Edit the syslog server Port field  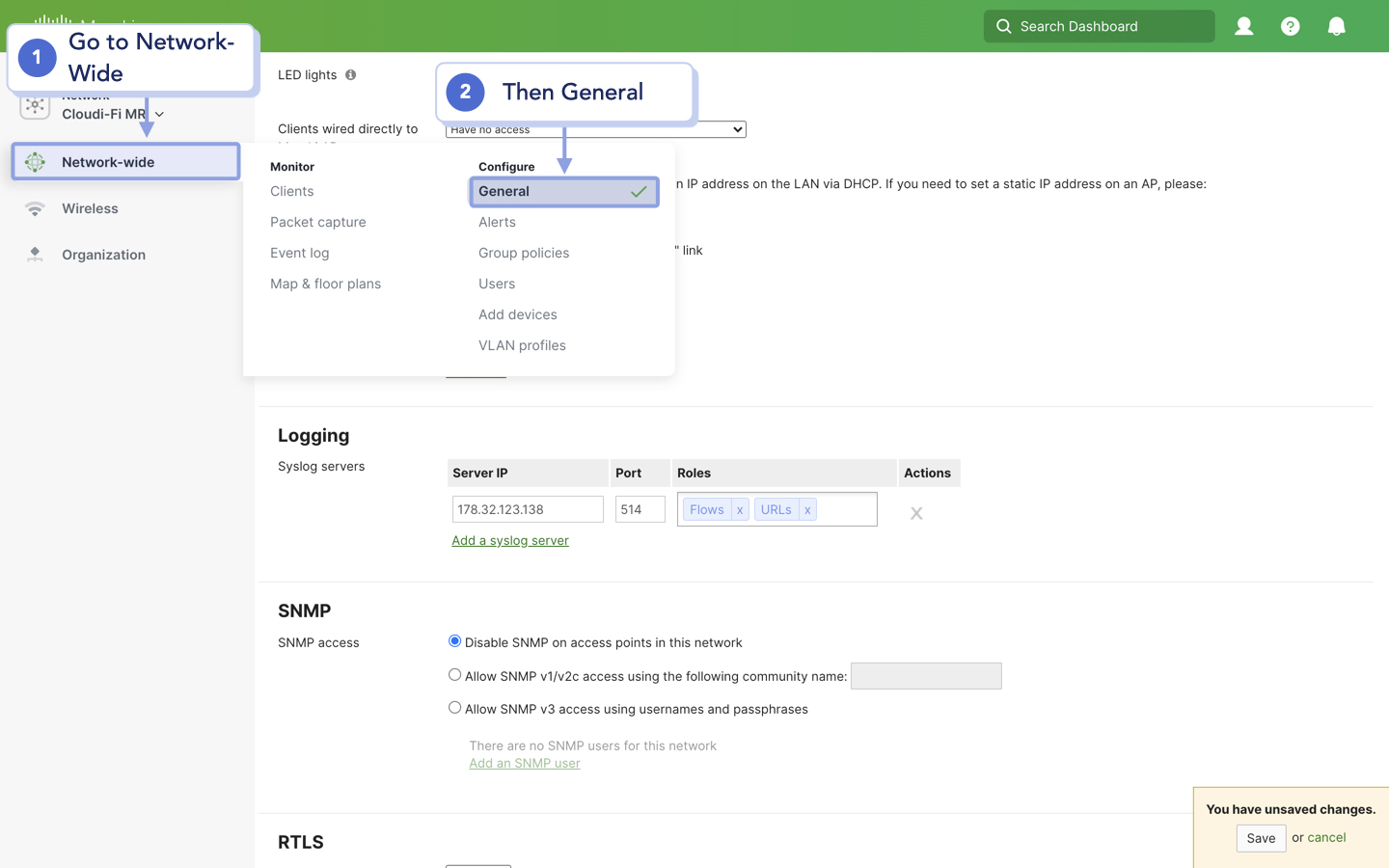pyautogui.click(x=640, y=508)
